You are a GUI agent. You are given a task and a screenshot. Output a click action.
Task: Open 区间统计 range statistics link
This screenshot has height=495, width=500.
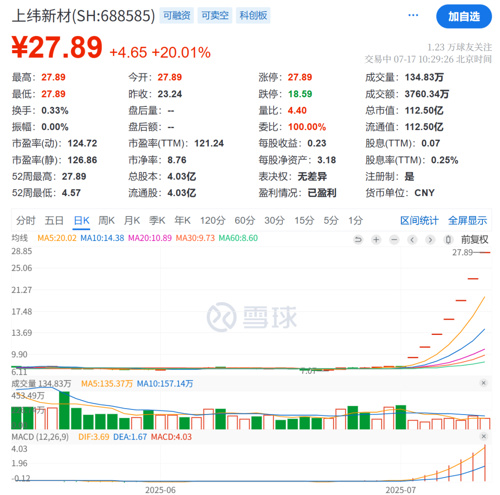419,220
